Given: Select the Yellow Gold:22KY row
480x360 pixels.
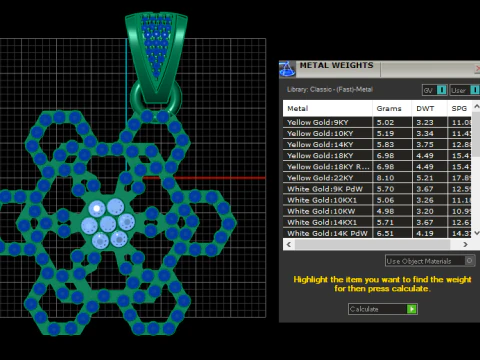Looking at the screenshot, I should [377, 178].
